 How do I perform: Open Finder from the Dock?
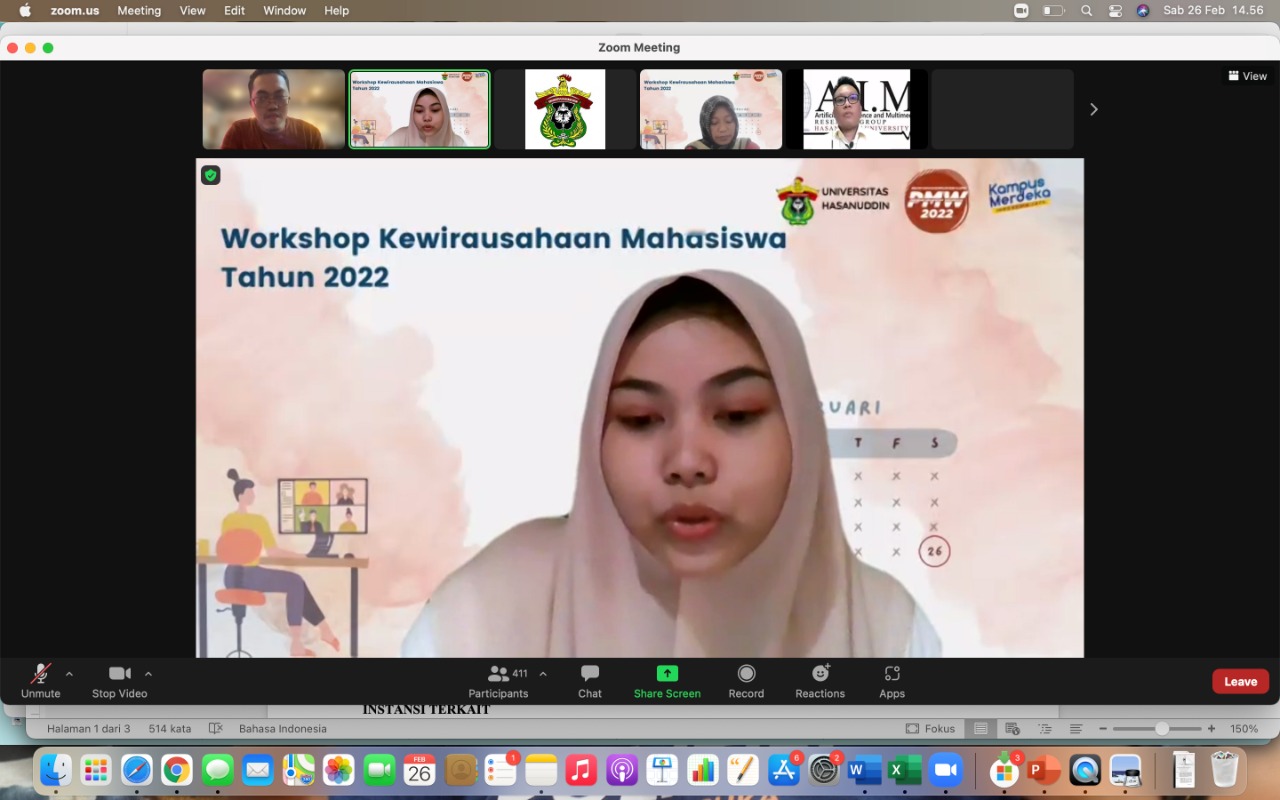click(x=55, y=770)
